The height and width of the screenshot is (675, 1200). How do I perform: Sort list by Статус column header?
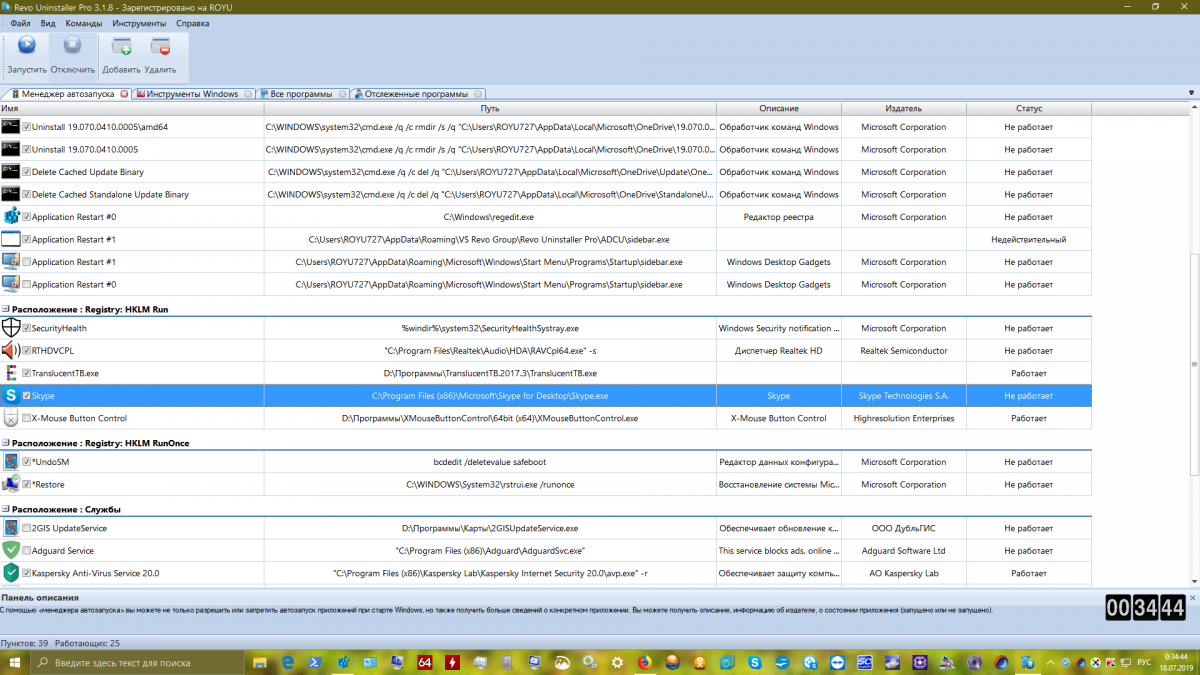[x=1028, y=108]
